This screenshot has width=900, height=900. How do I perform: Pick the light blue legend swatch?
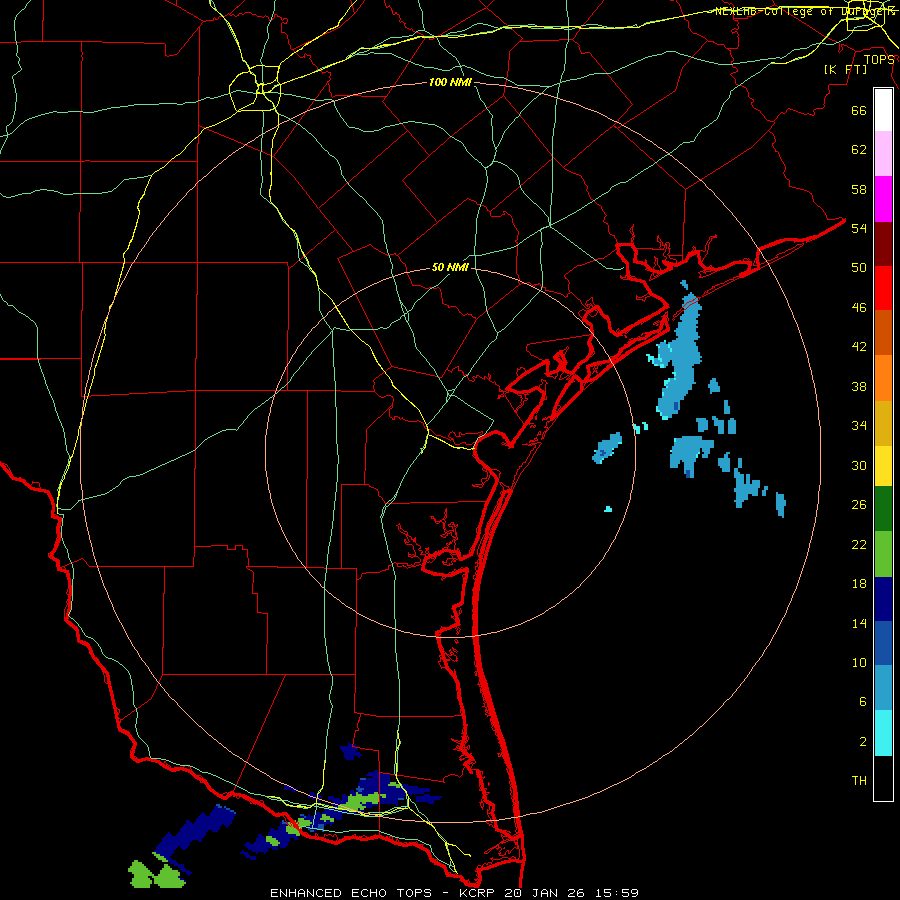pyautogui.click(x=883, y=688)
